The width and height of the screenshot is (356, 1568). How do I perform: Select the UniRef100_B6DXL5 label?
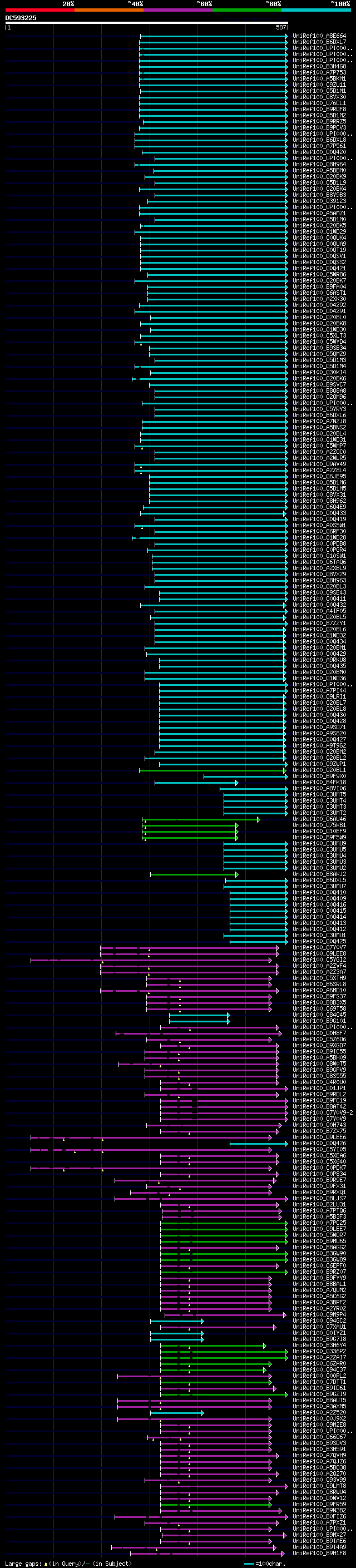(319, 880)
